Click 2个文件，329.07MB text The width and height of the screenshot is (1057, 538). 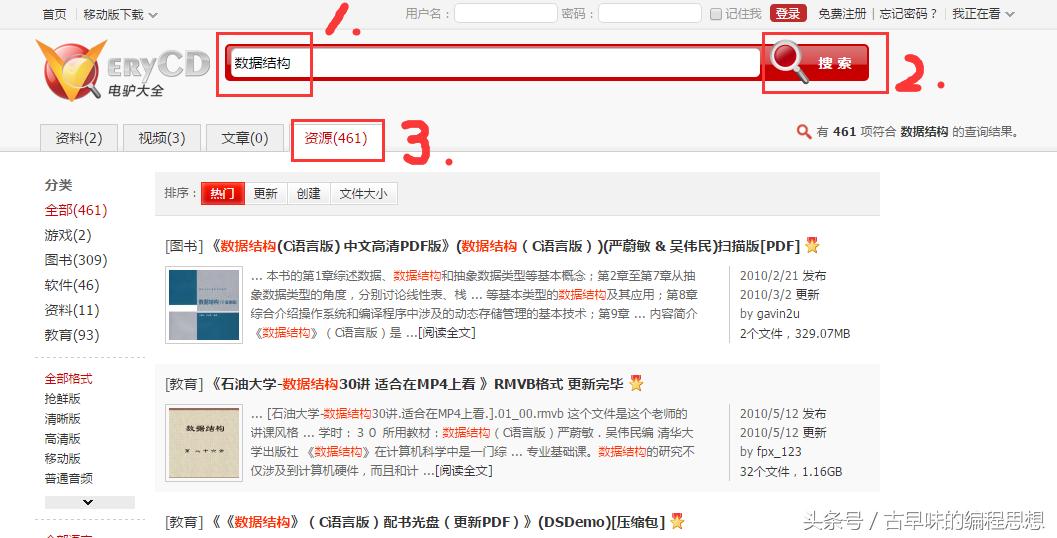tap(795, 334)
